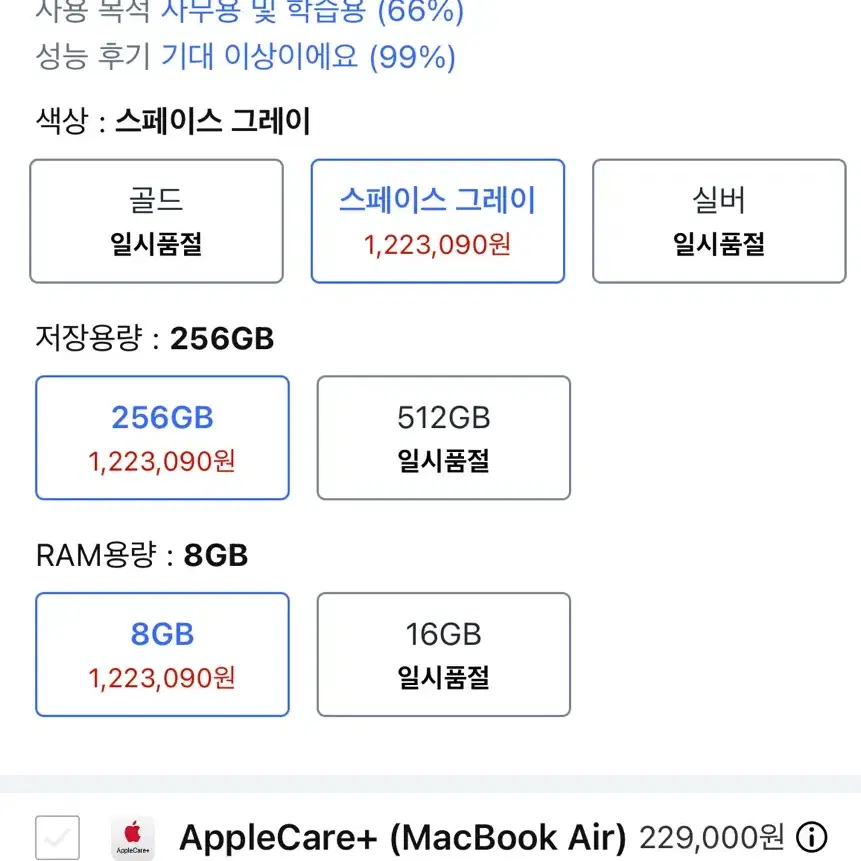Tap the 일시품절 label under 512GB
The image size is (861, 861).
coord(444,461)
